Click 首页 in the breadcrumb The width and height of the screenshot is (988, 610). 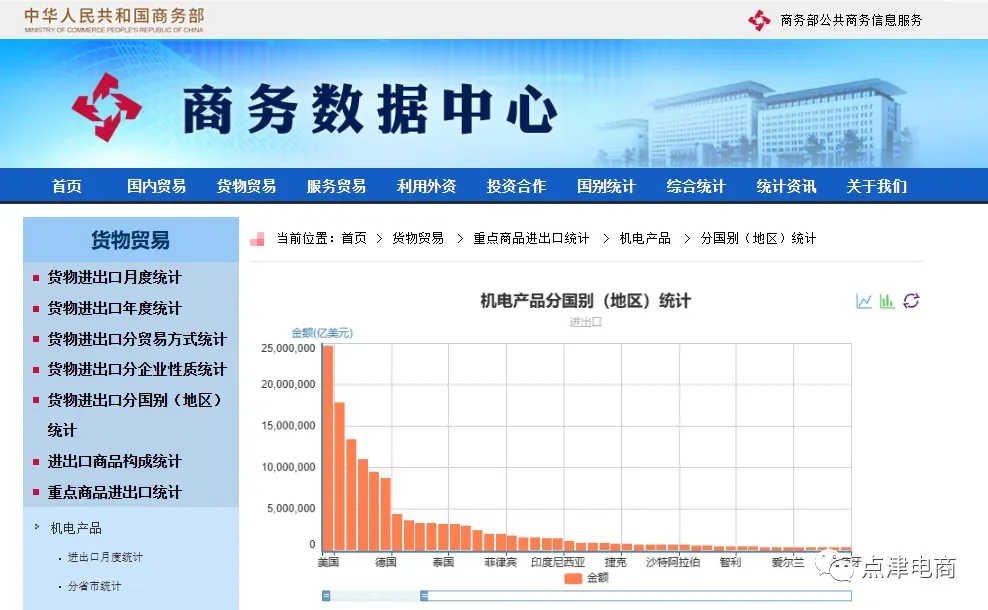point(354,238)
